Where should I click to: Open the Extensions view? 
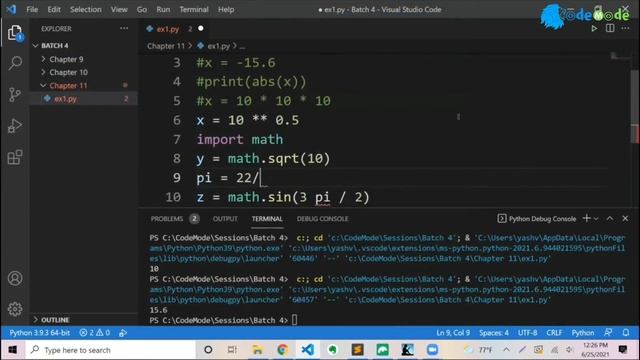(15, 157)
